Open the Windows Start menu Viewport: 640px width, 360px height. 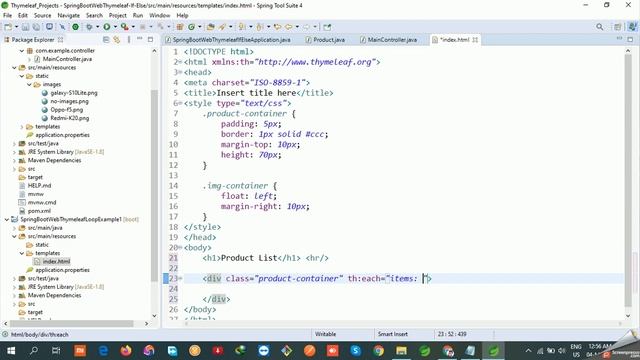coord(11,351)
